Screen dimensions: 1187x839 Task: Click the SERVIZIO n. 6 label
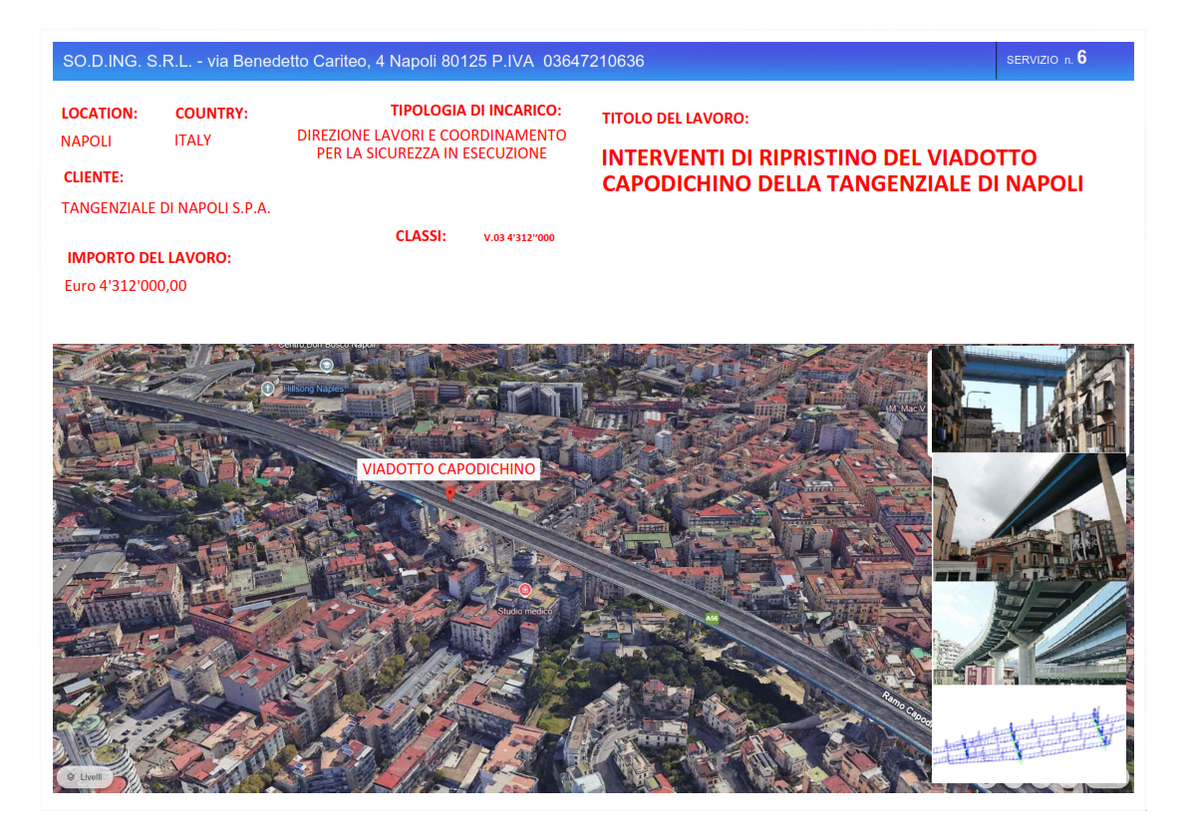point(1046,58)
